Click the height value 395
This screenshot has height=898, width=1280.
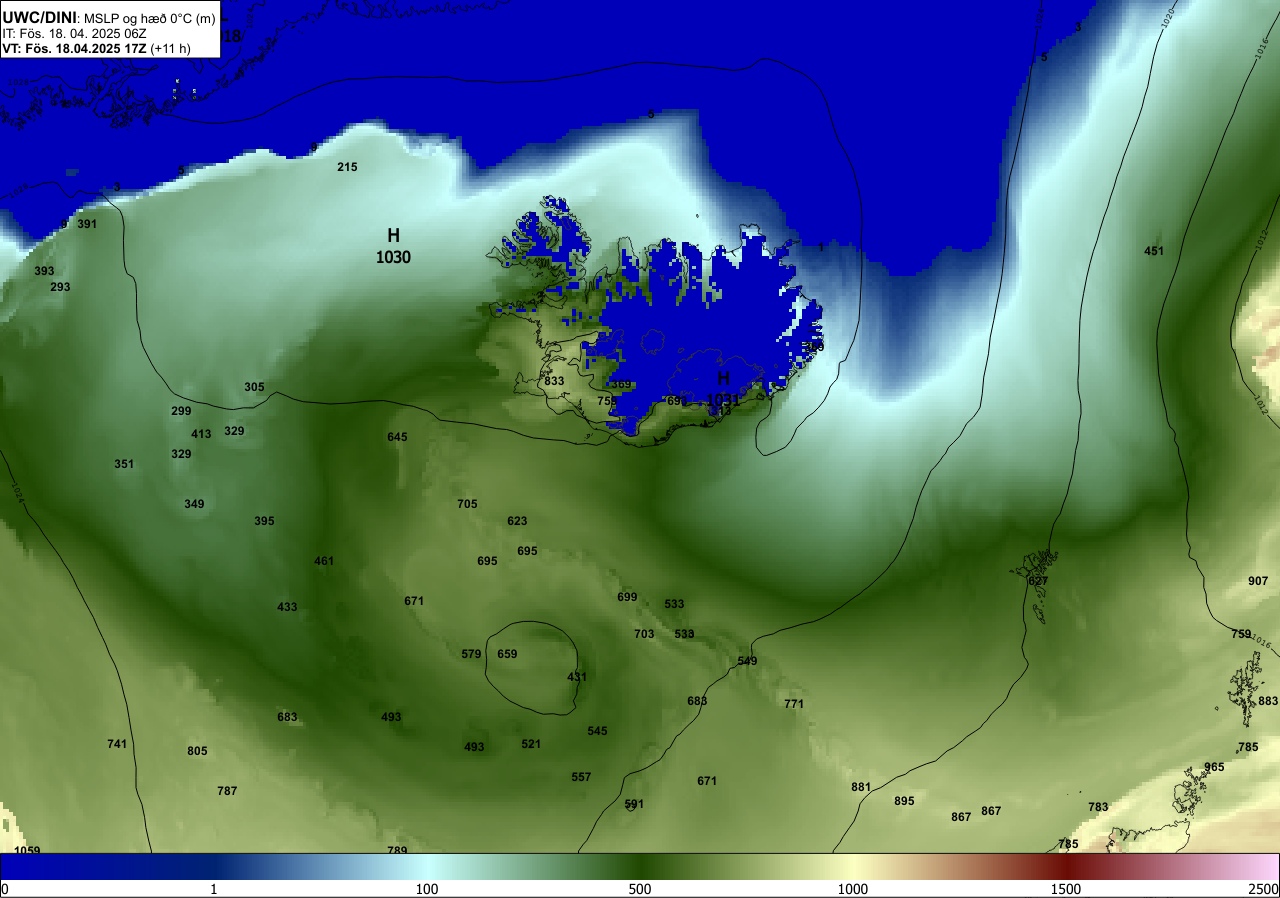coord(264,521)
